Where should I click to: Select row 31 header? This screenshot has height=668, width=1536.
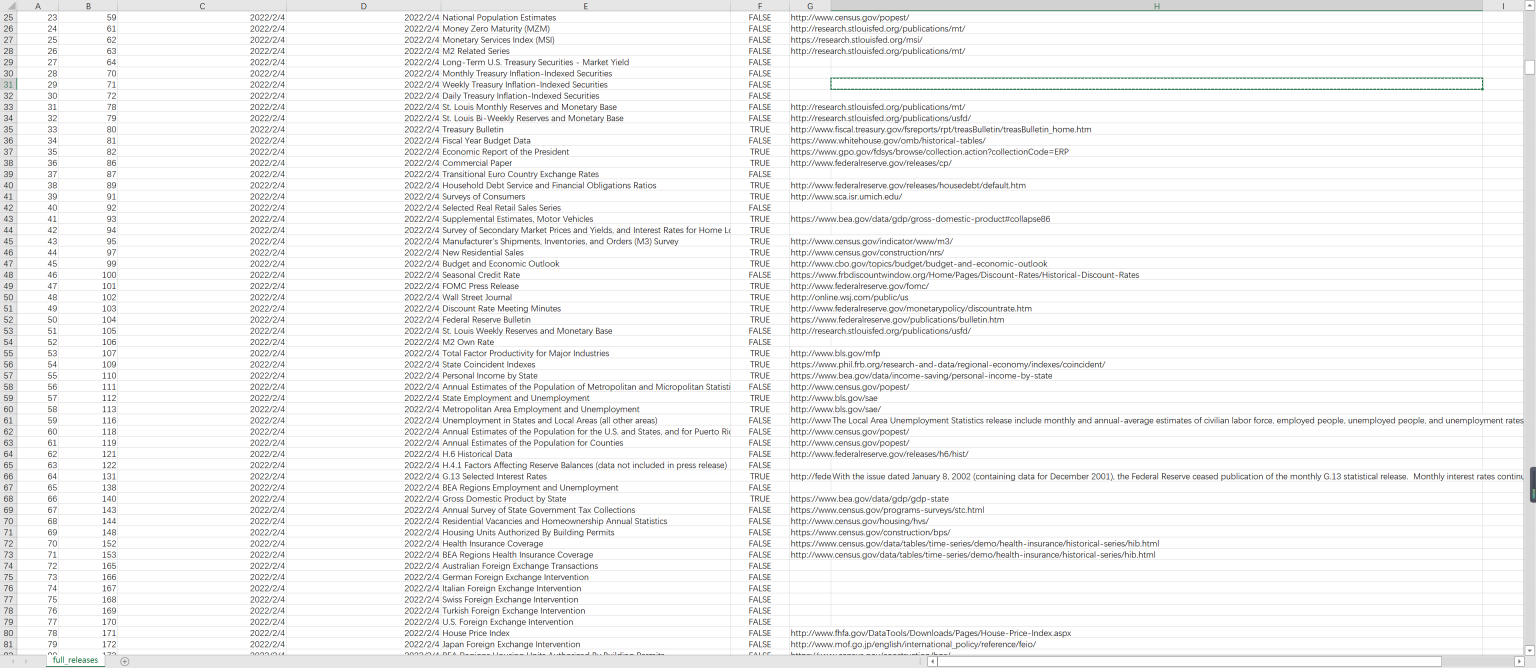[x=9, y=84]
